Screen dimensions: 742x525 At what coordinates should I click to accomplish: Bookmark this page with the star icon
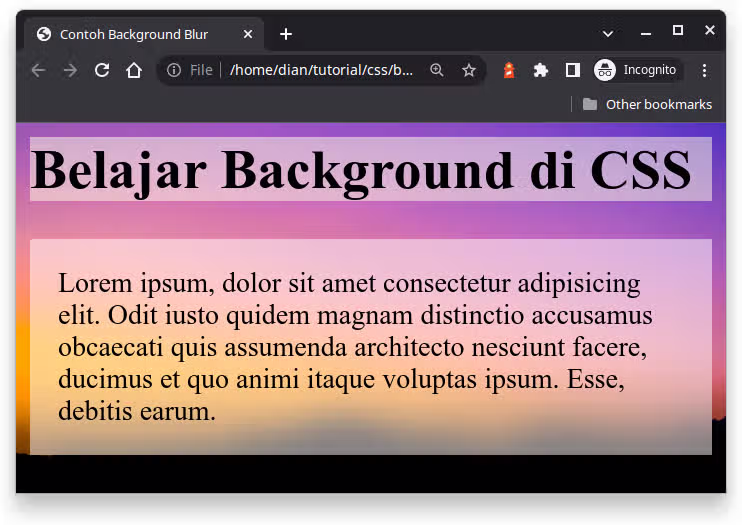(469, 70)
